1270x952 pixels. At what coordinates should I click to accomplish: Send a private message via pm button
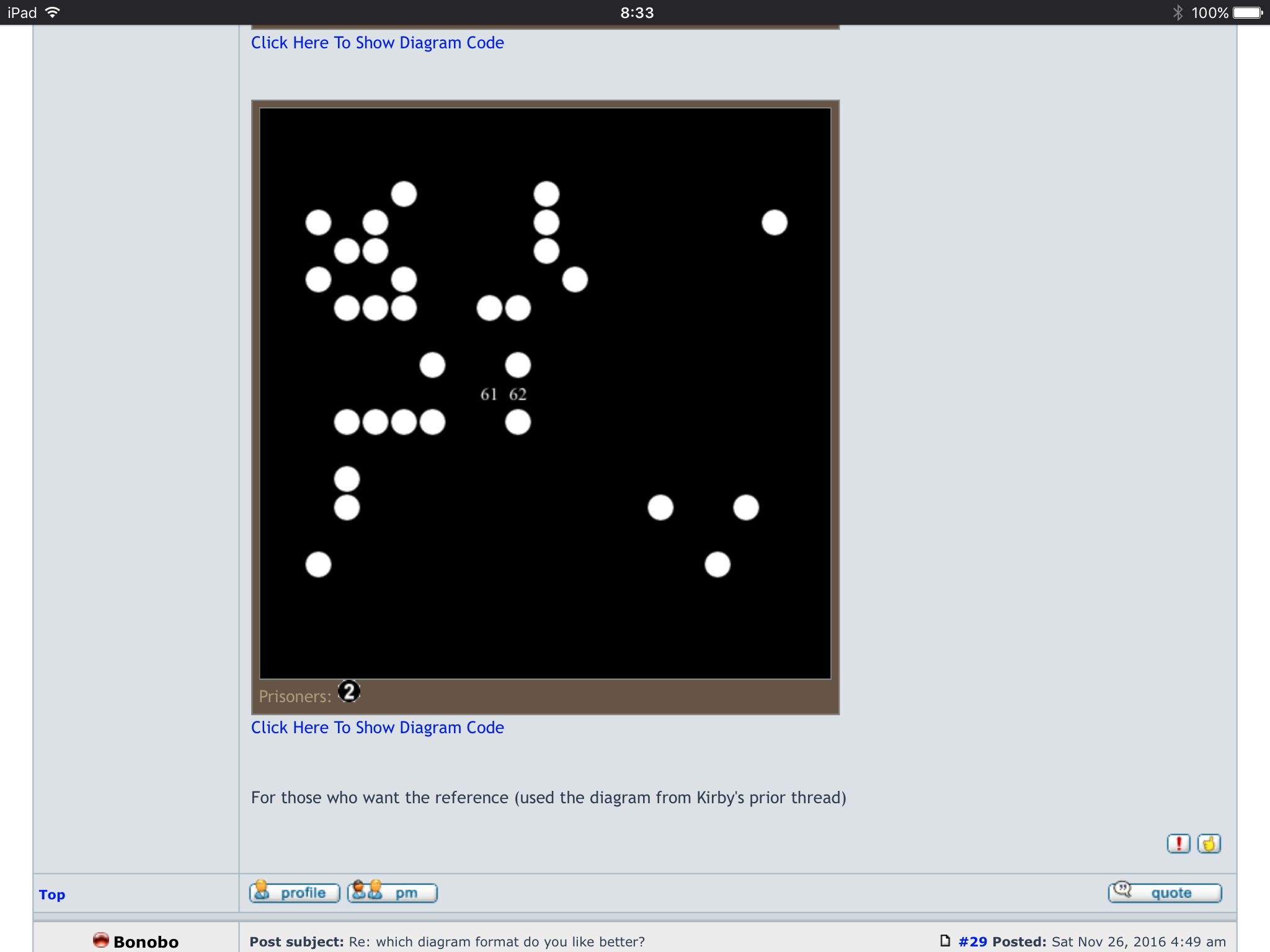393,892
